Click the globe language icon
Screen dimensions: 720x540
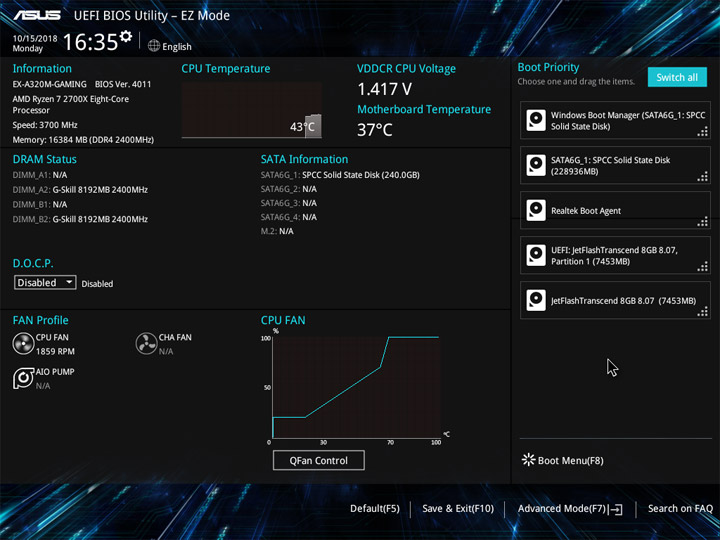click(154, 46)
